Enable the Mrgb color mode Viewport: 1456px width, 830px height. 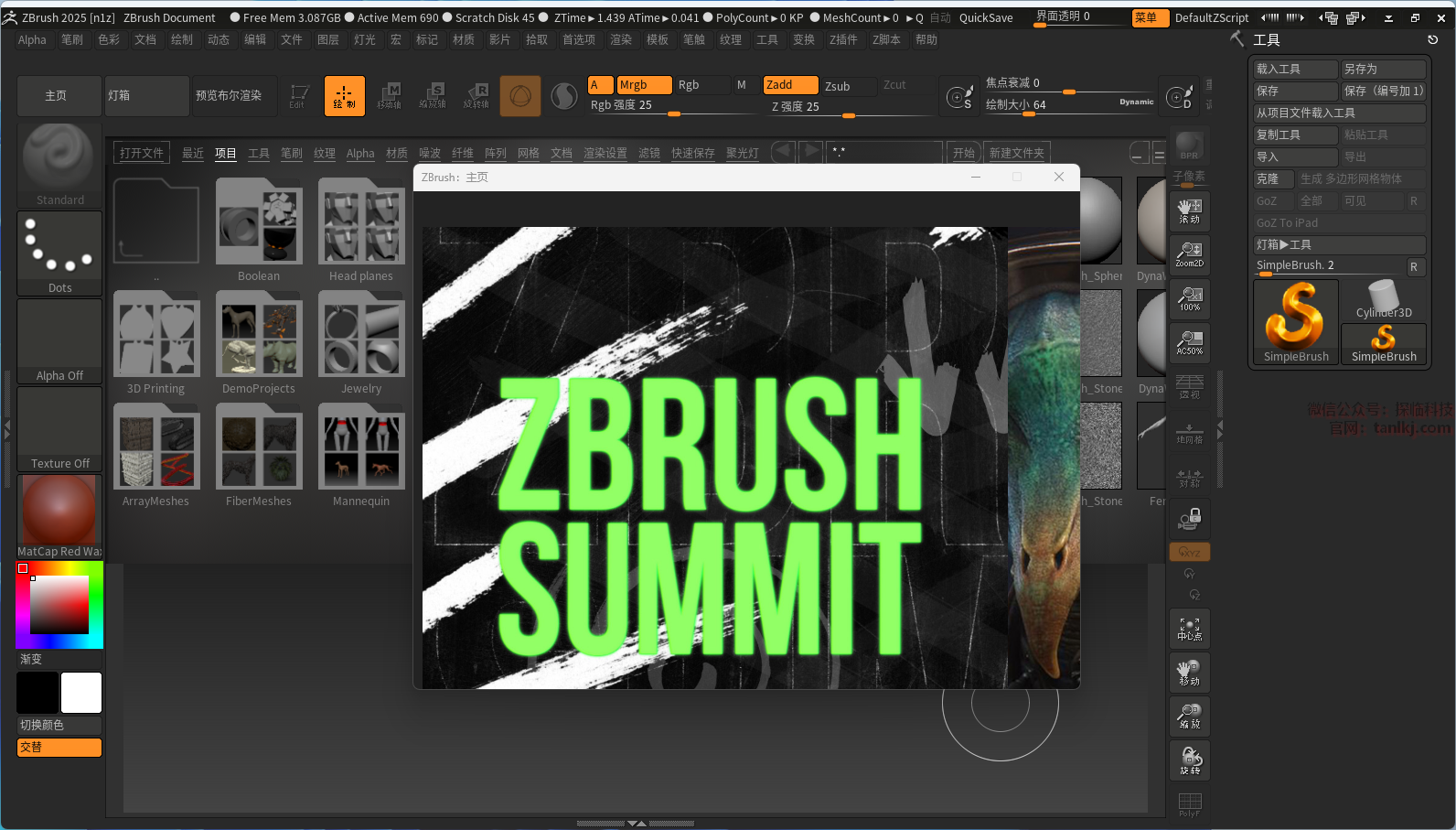click(x=643, y=85)
